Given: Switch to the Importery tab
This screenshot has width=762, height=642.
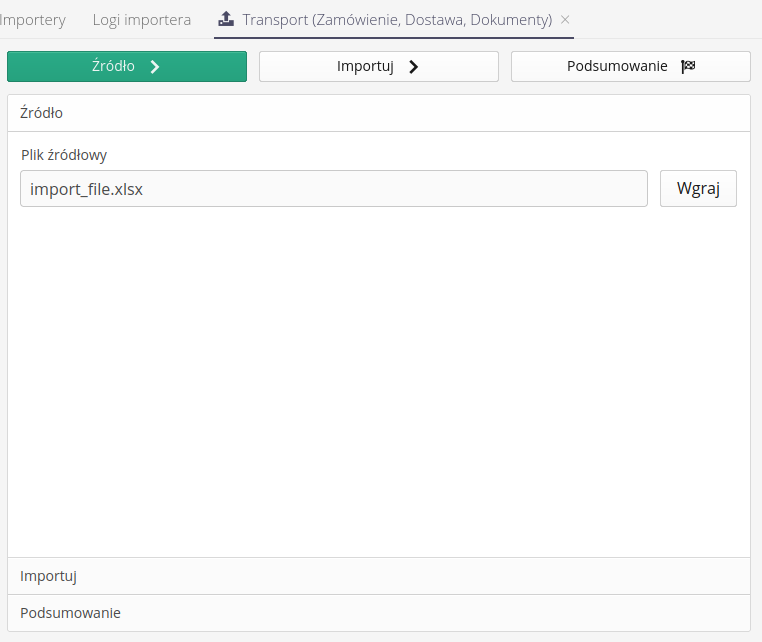Looking at the screenshot, I should [32, 19].
